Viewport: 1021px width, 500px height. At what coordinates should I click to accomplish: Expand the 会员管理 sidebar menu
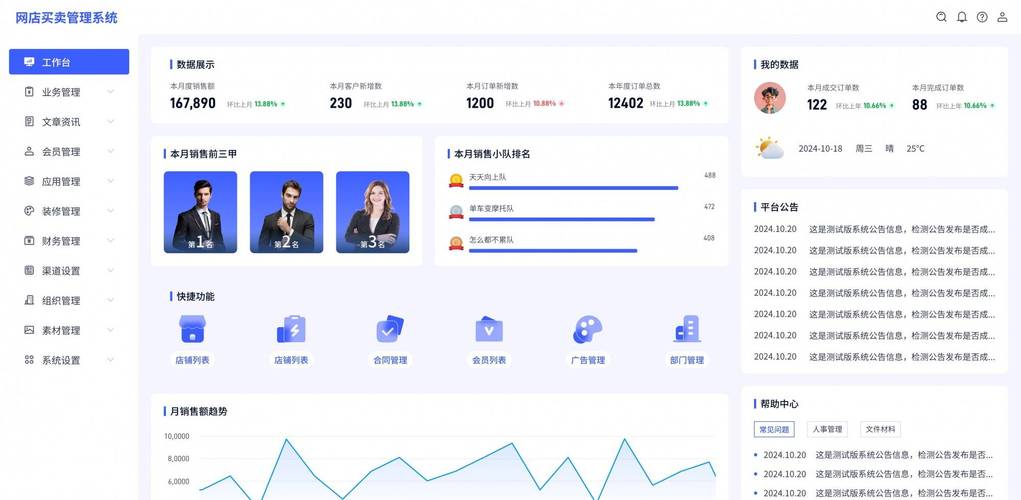coord(68,152)
